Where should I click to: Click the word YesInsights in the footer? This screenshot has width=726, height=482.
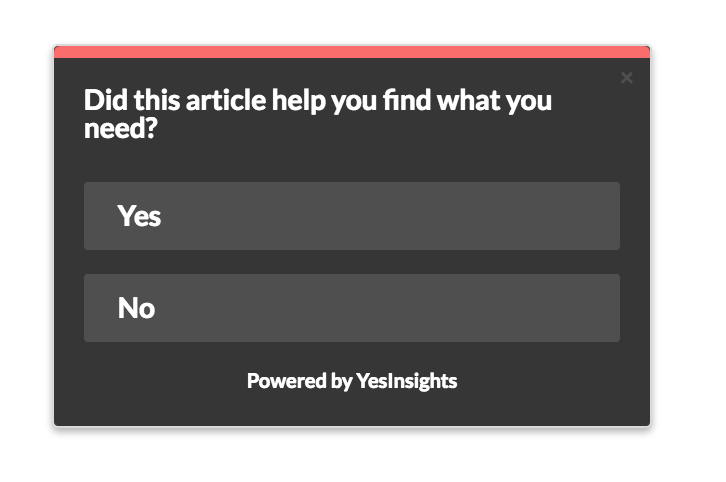[x=407, y=381]
